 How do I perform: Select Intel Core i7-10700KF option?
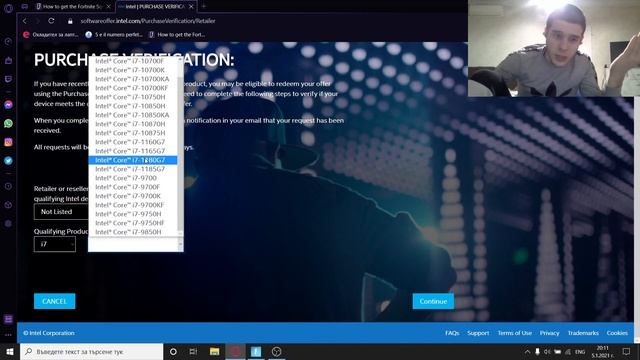tap(133, 88)
